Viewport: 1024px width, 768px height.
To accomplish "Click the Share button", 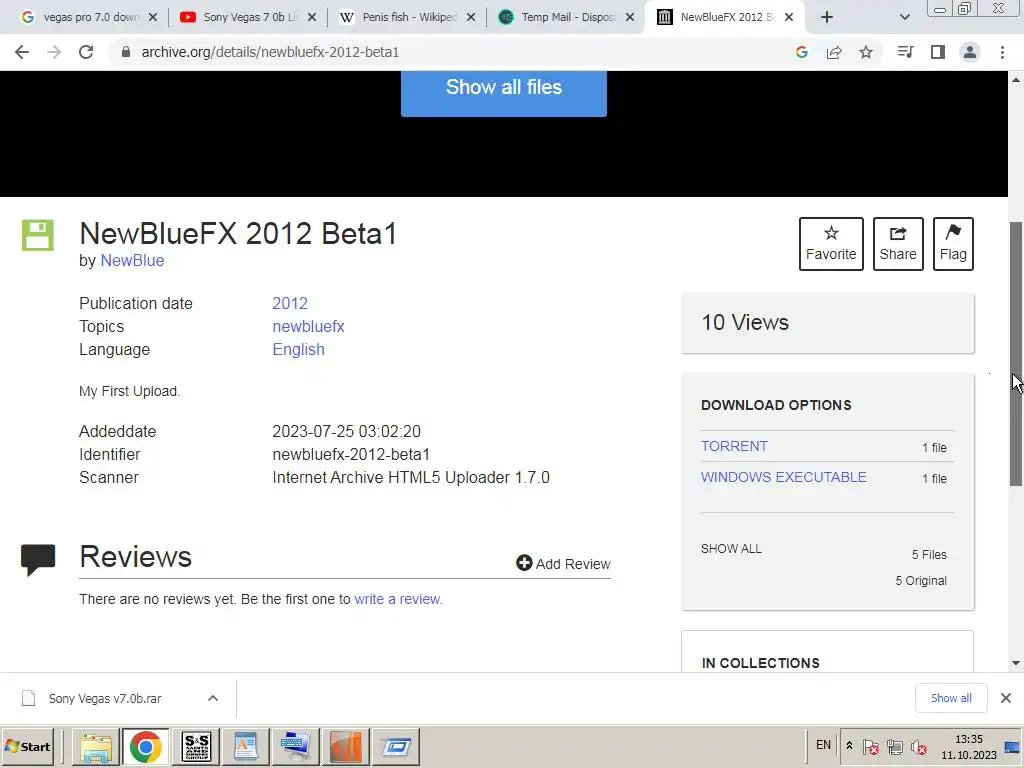I will click(898, 244).
